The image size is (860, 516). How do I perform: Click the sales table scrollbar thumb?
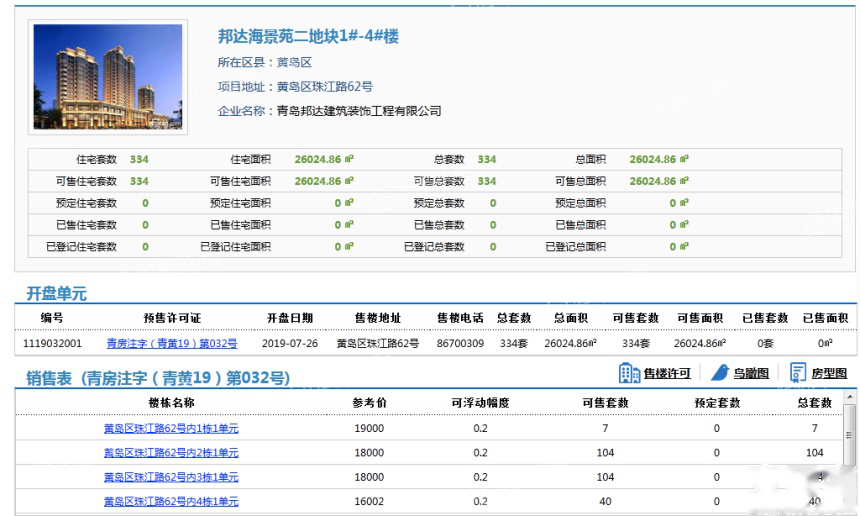pos(849,435)
